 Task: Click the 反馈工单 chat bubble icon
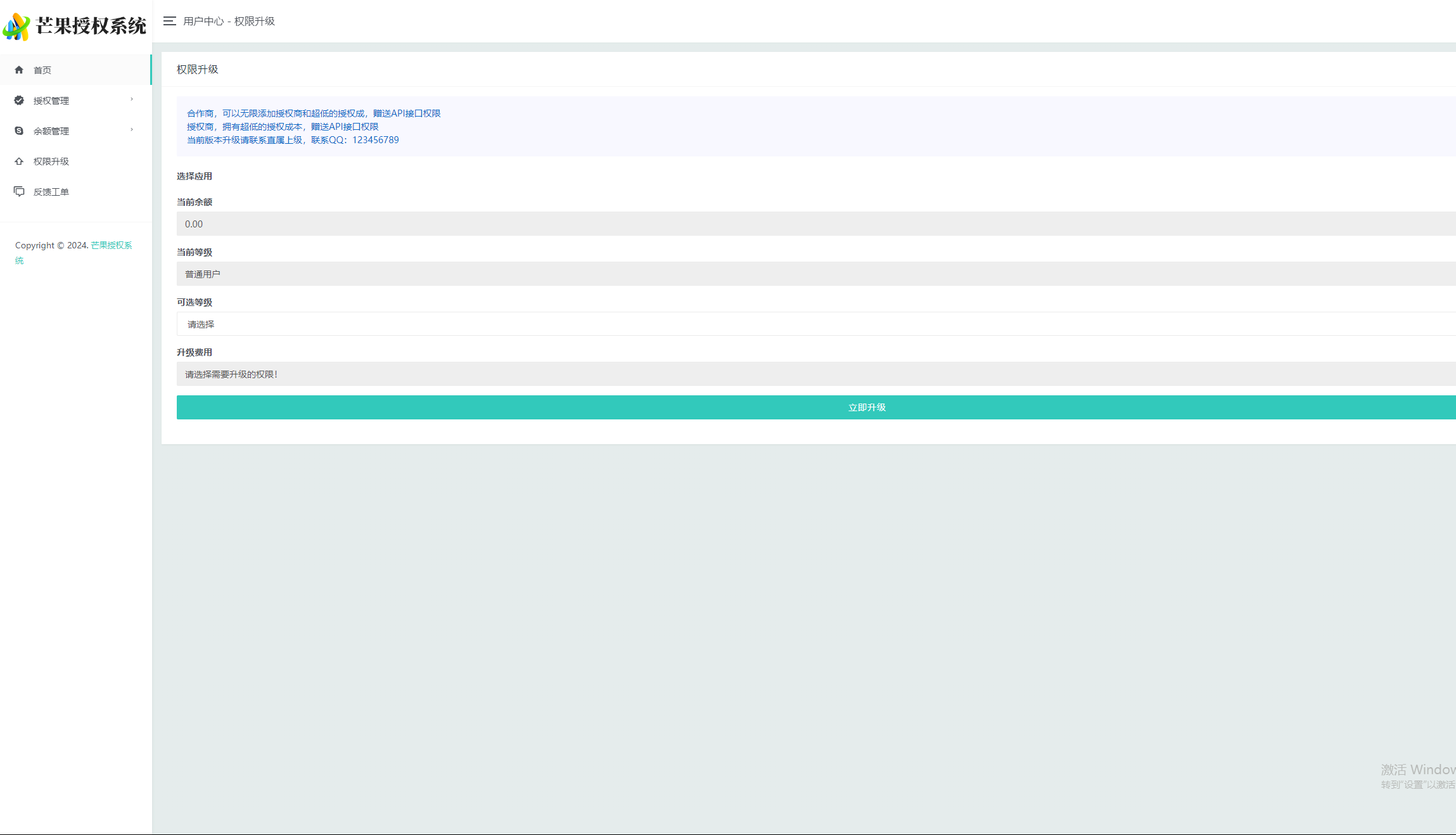point(19,191)
